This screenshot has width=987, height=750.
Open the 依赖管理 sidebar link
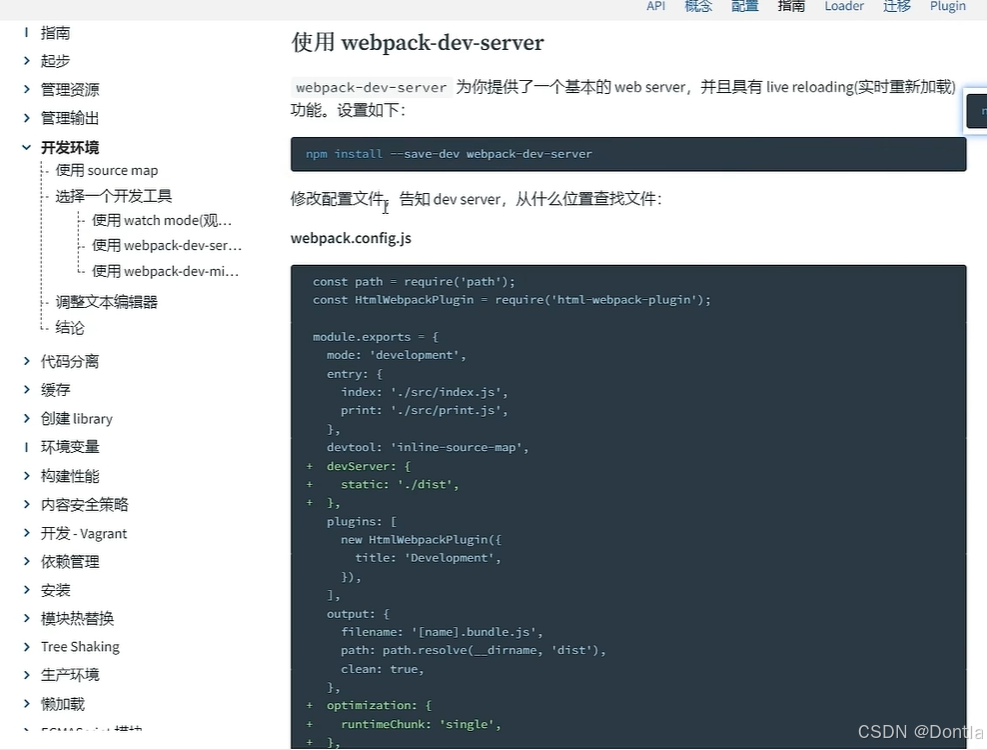[x=70, y=562]
